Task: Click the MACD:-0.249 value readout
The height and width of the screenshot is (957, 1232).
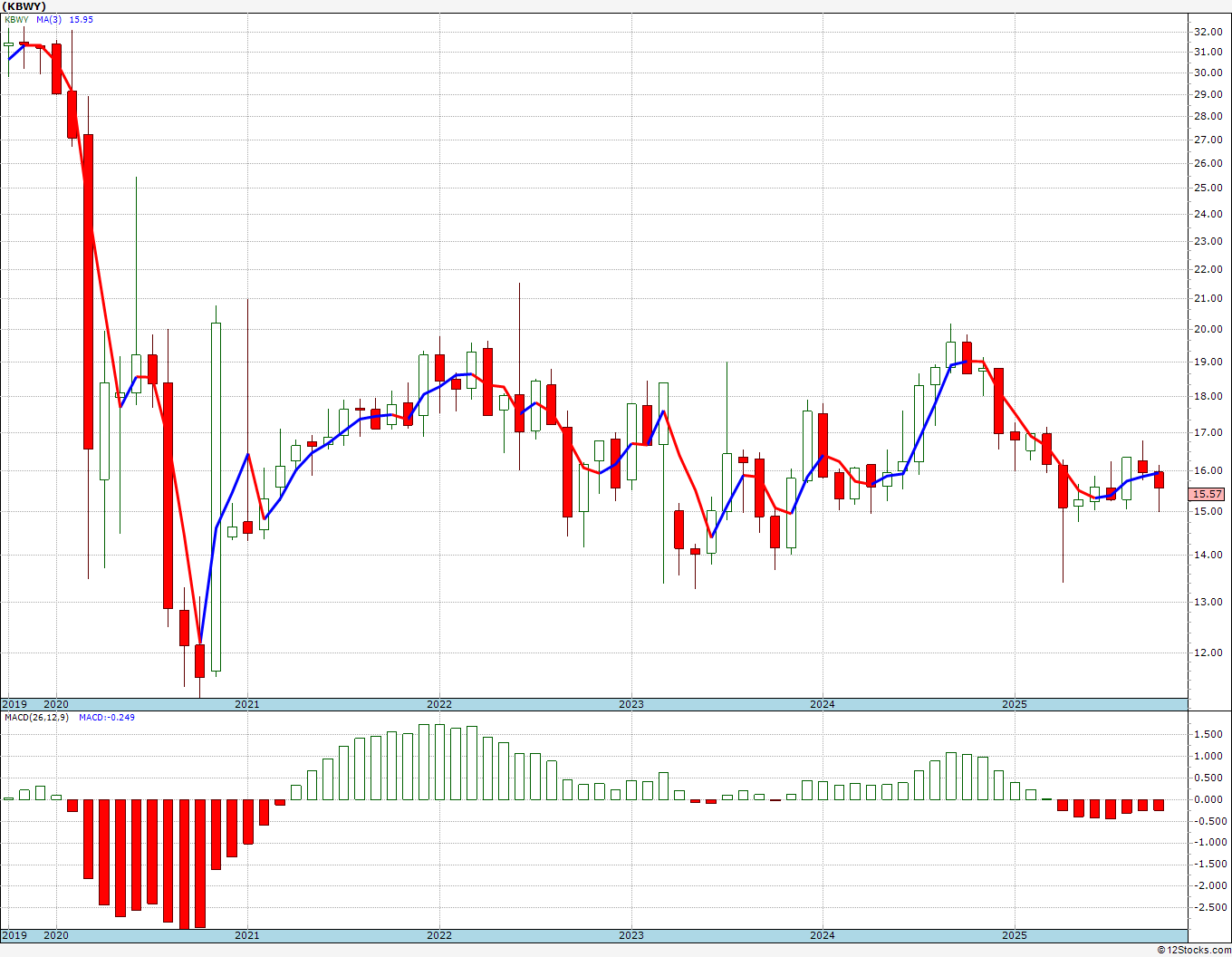Action: point(107,718)
